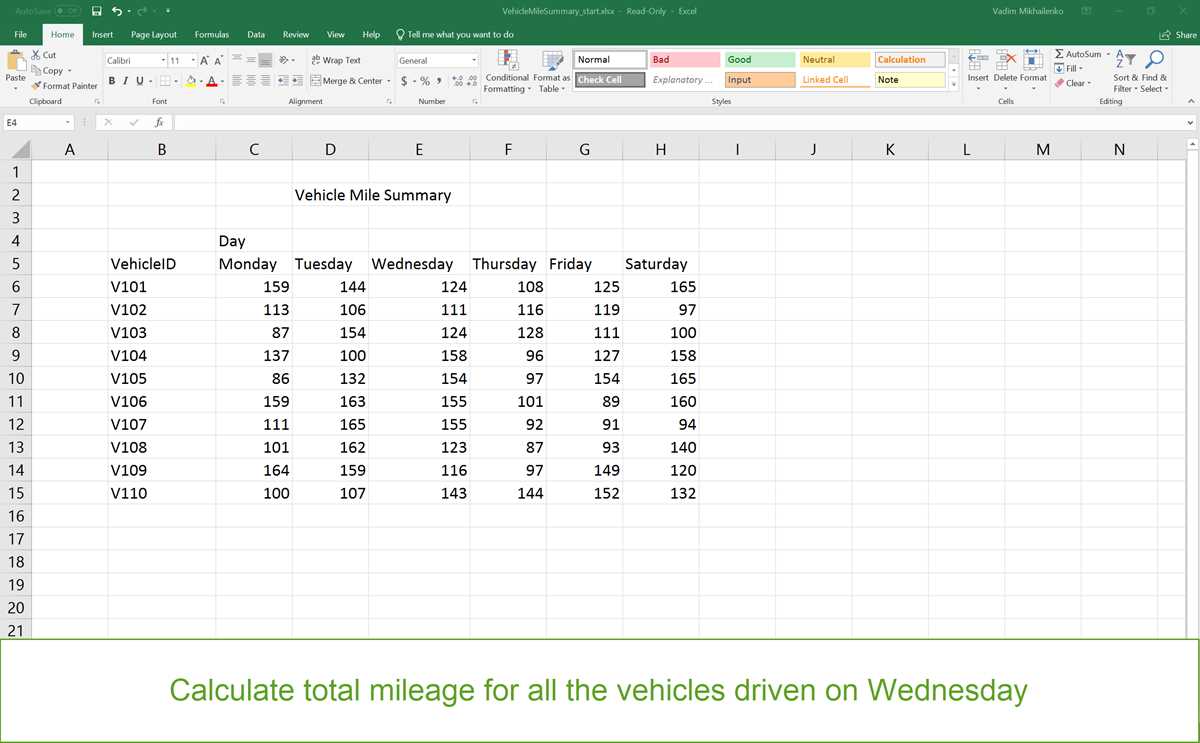Toggle AutoSave switch

69,11
